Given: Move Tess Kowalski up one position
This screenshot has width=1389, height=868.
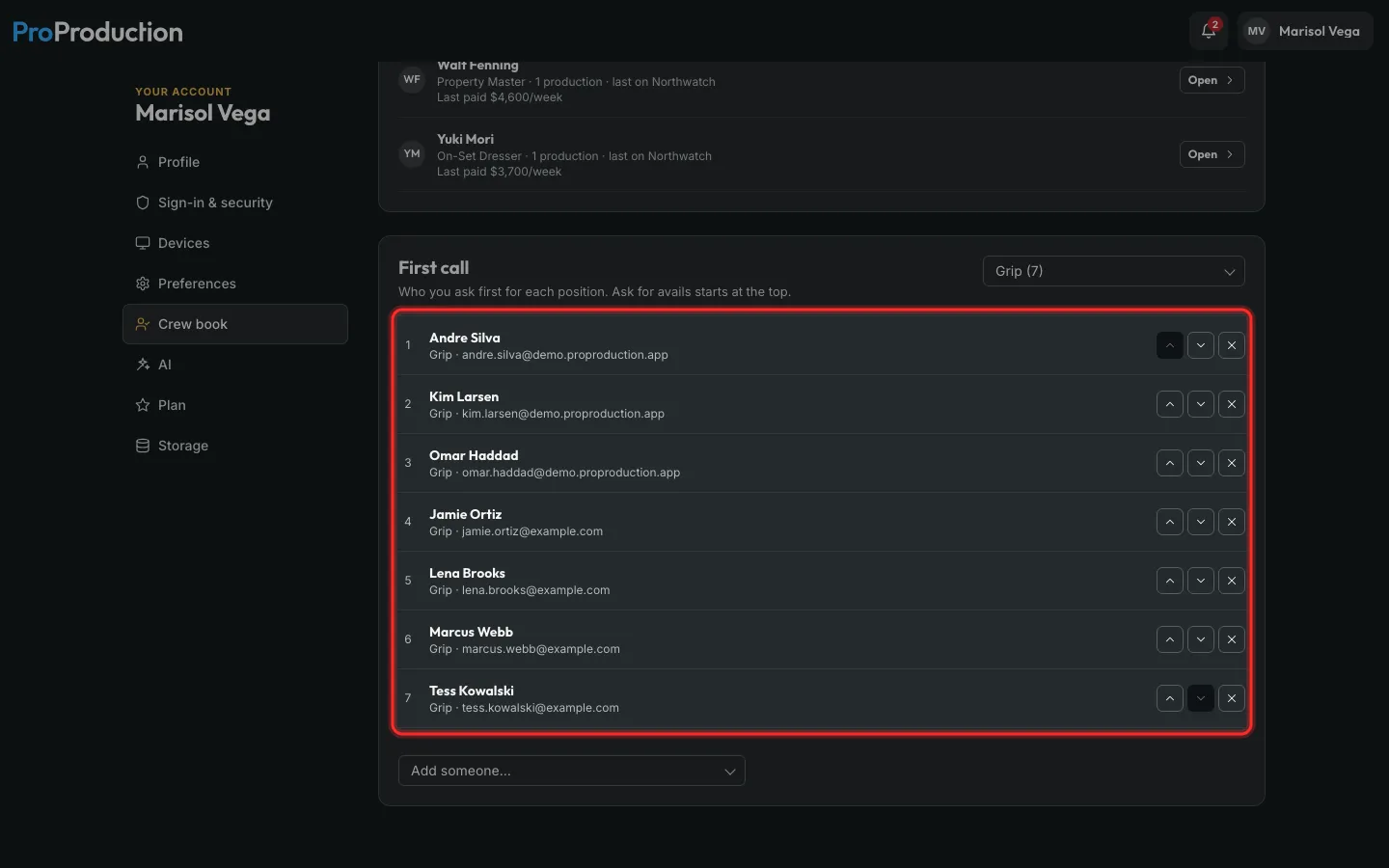Looking at the screenshot, I should [x=1170, y=698].
